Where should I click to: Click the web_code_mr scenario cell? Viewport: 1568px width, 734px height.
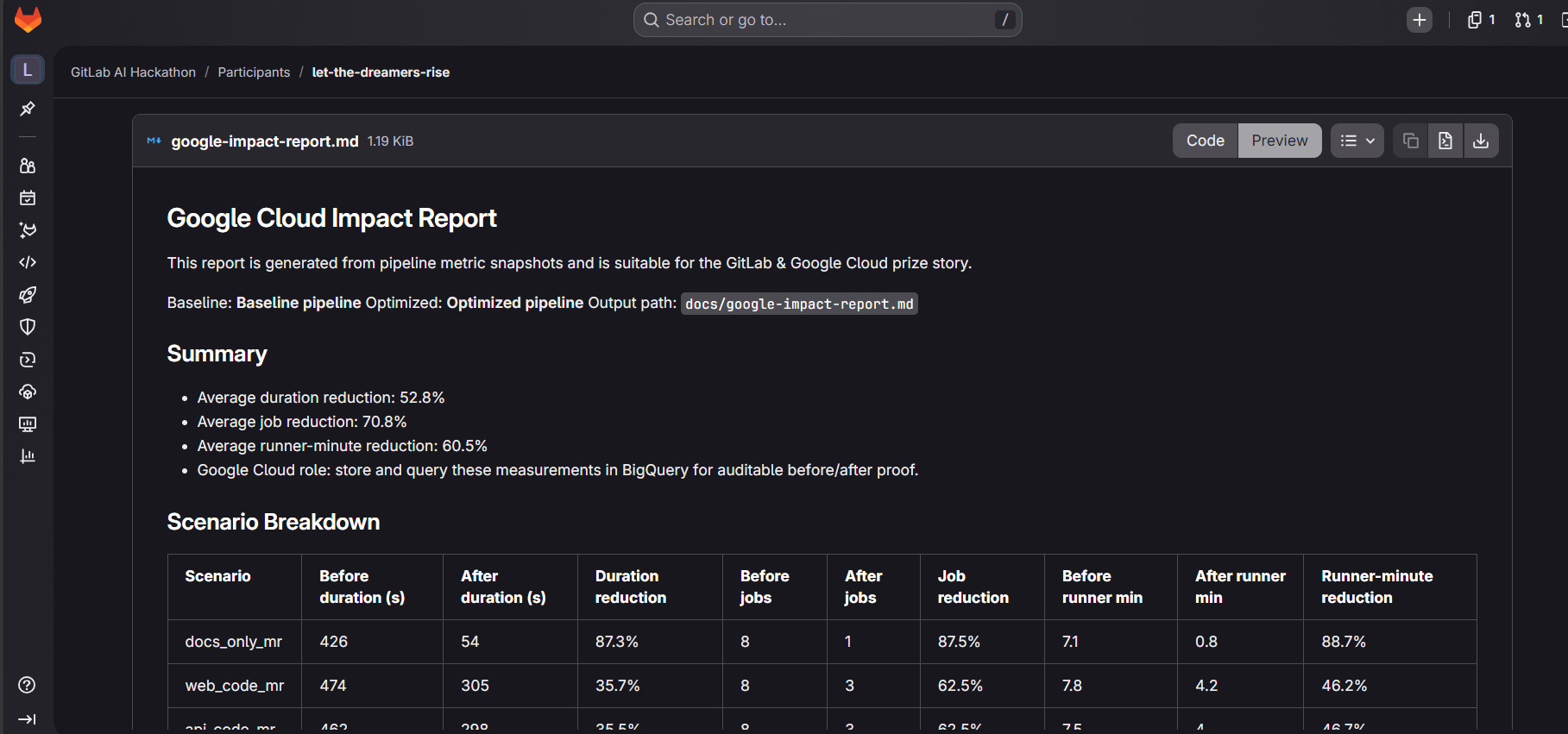pos(235,686)
